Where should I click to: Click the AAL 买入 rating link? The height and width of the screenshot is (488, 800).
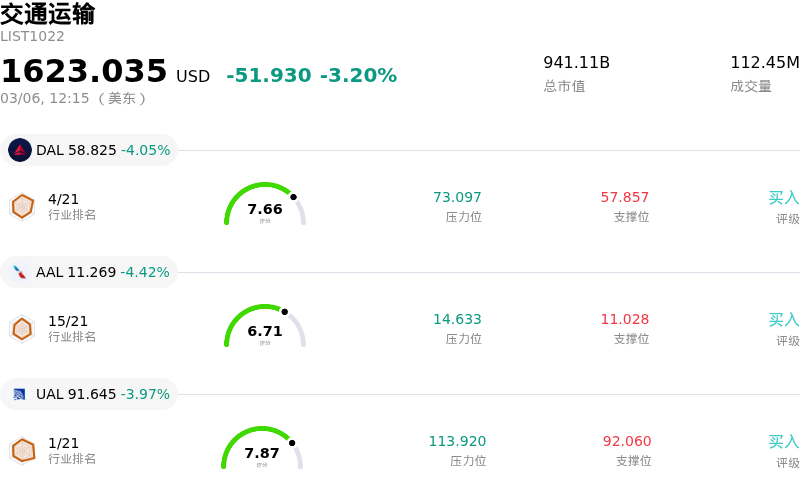[783, 319]
